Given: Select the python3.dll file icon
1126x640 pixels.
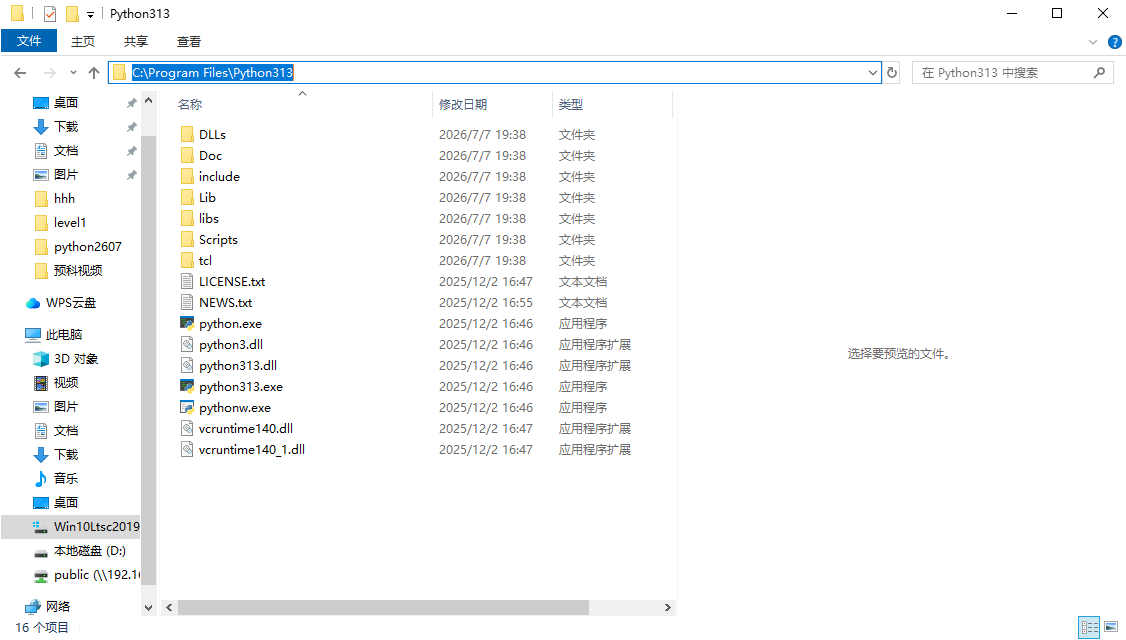Looking at the screenshot, I should (187, 345).
